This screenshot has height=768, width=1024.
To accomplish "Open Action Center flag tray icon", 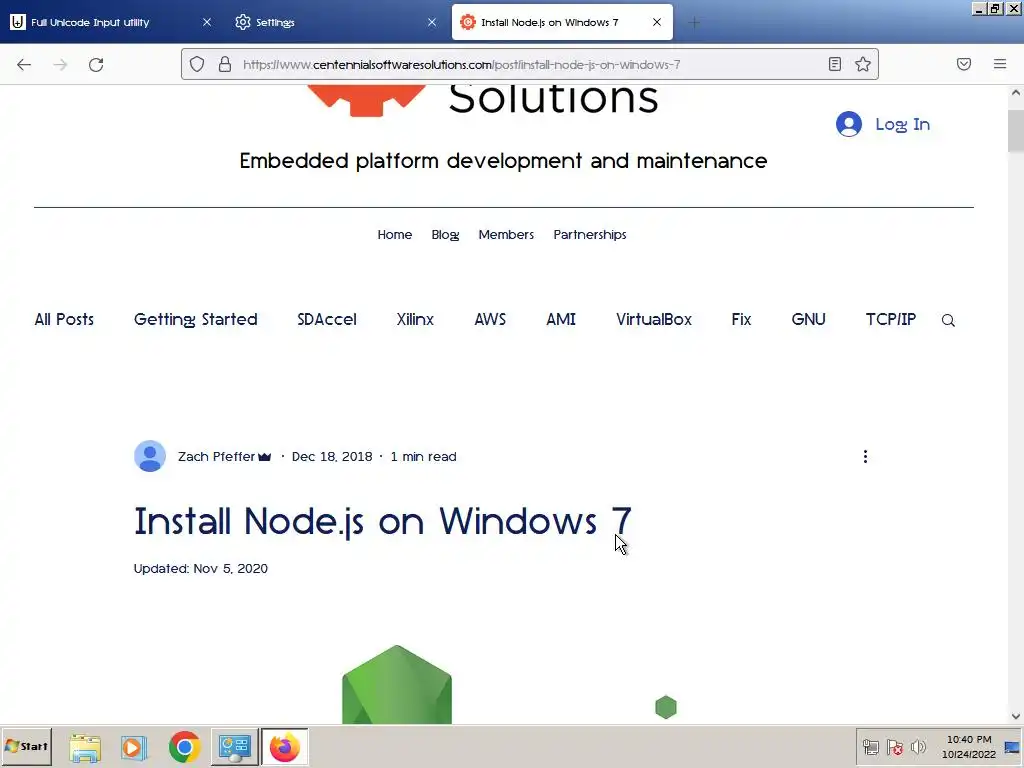I will [895, 747].
